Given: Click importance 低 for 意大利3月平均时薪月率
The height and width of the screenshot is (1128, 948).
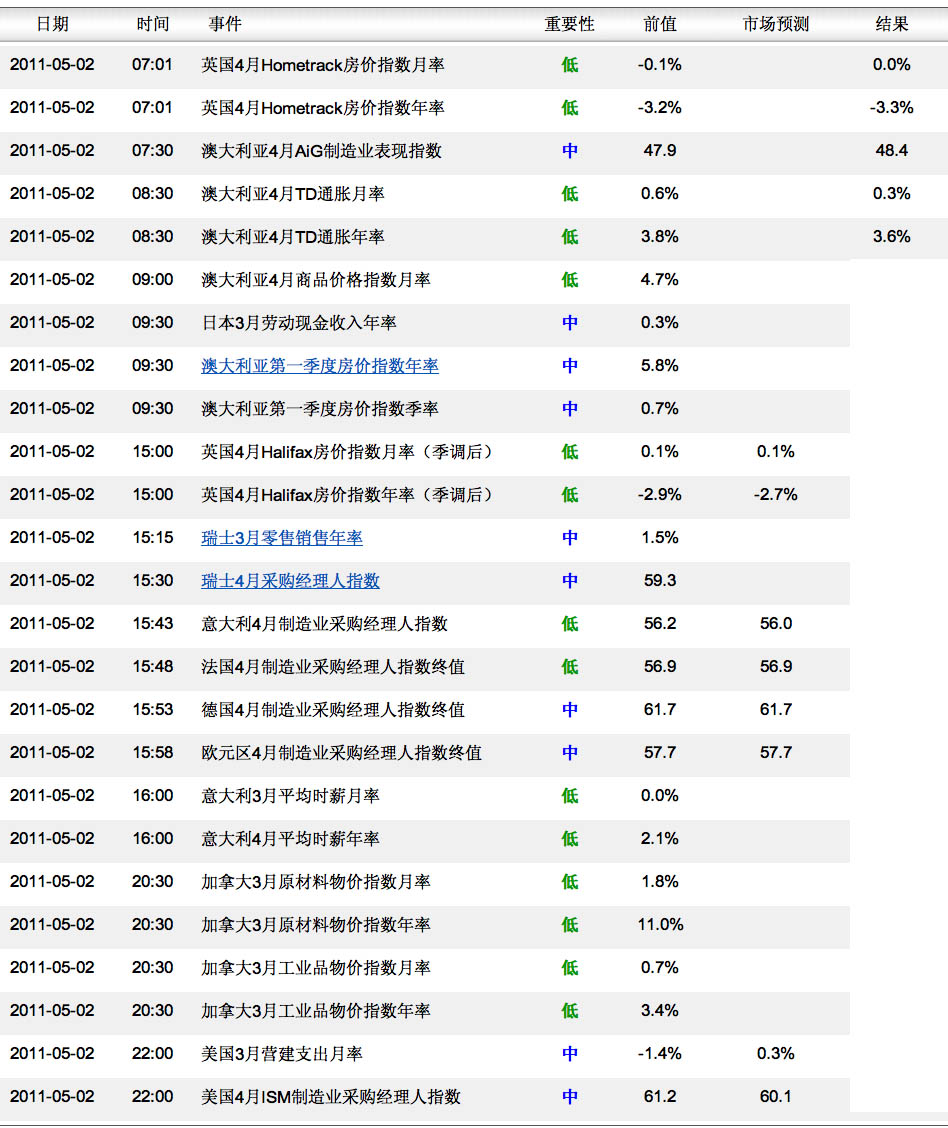Looking at the screenshot, I should (x=570, y=796).
